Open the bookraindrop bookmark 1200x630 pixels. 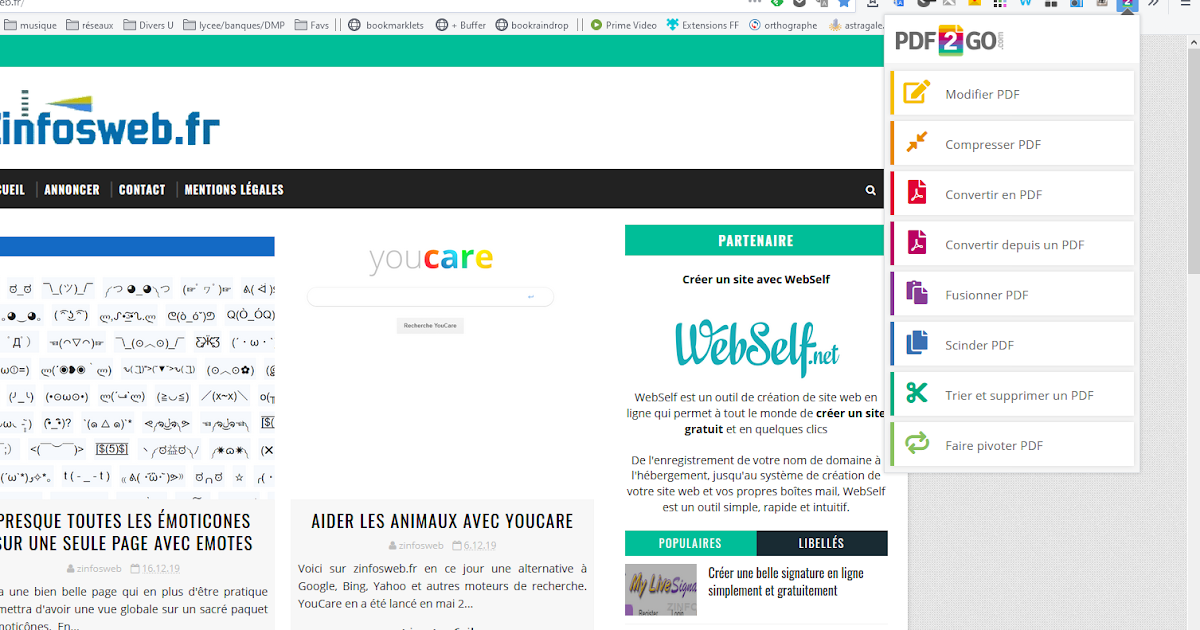[531, 25]
